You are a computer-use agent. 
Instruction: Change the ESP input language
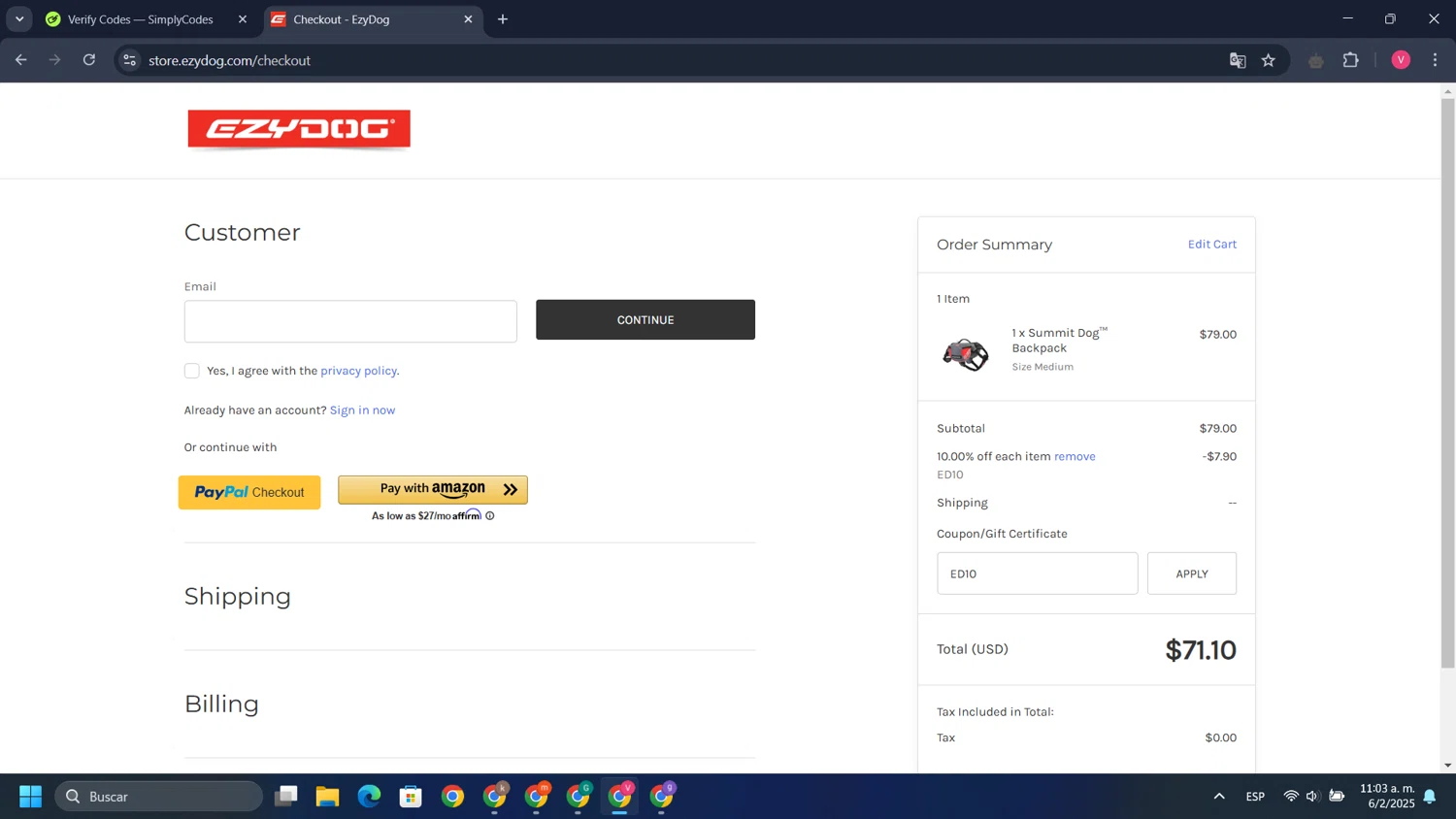pos(1255,797)
